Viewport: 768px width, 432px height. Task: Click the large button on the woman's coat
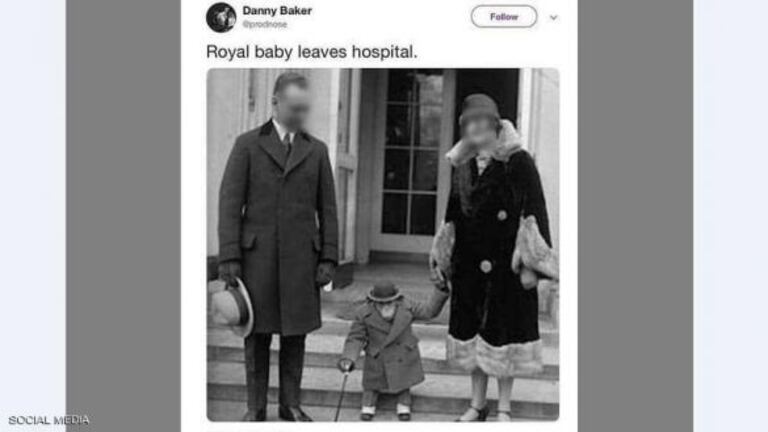click(485, 266)
